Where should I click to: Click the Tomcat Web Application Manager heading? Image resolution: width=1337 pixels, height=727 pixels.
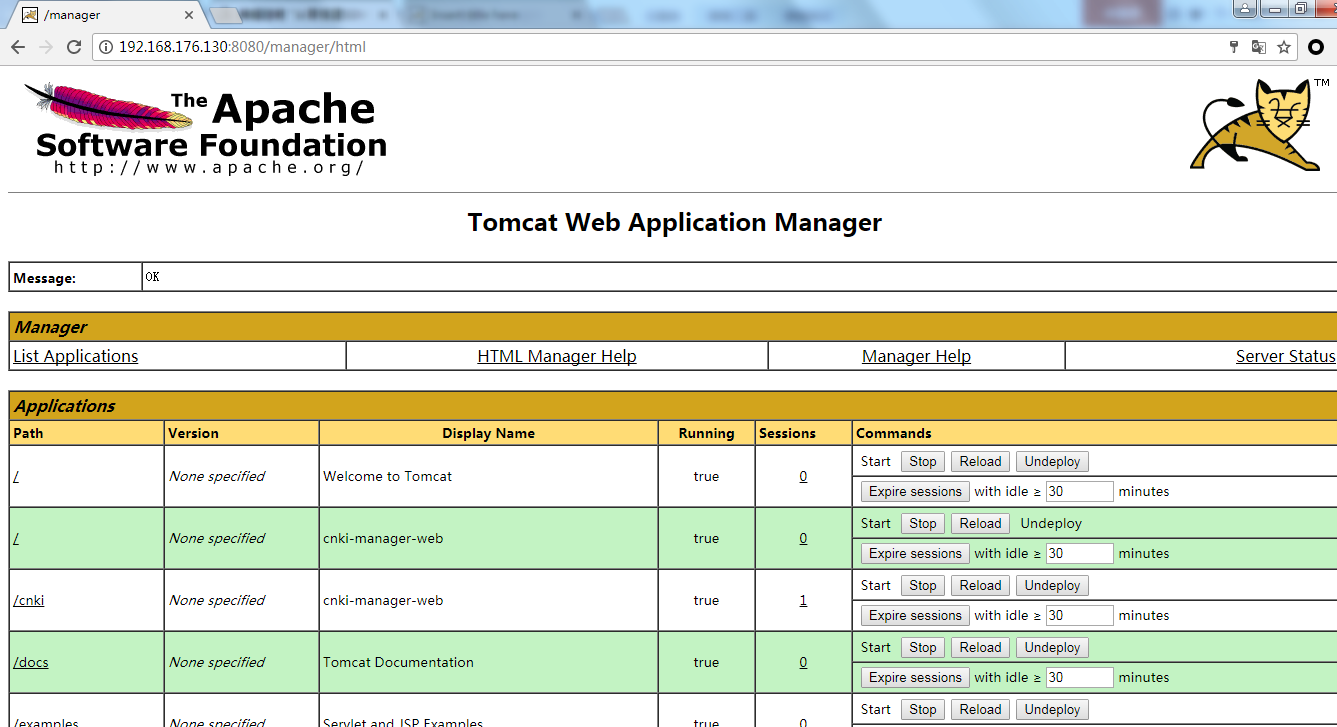pos(675,222)
